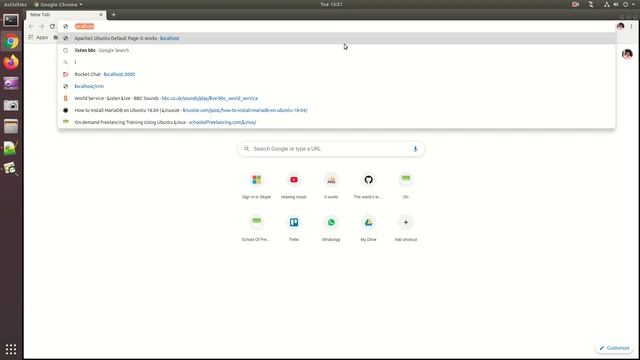Open the Sign in to Skype shortcut

tap(256, 186)
